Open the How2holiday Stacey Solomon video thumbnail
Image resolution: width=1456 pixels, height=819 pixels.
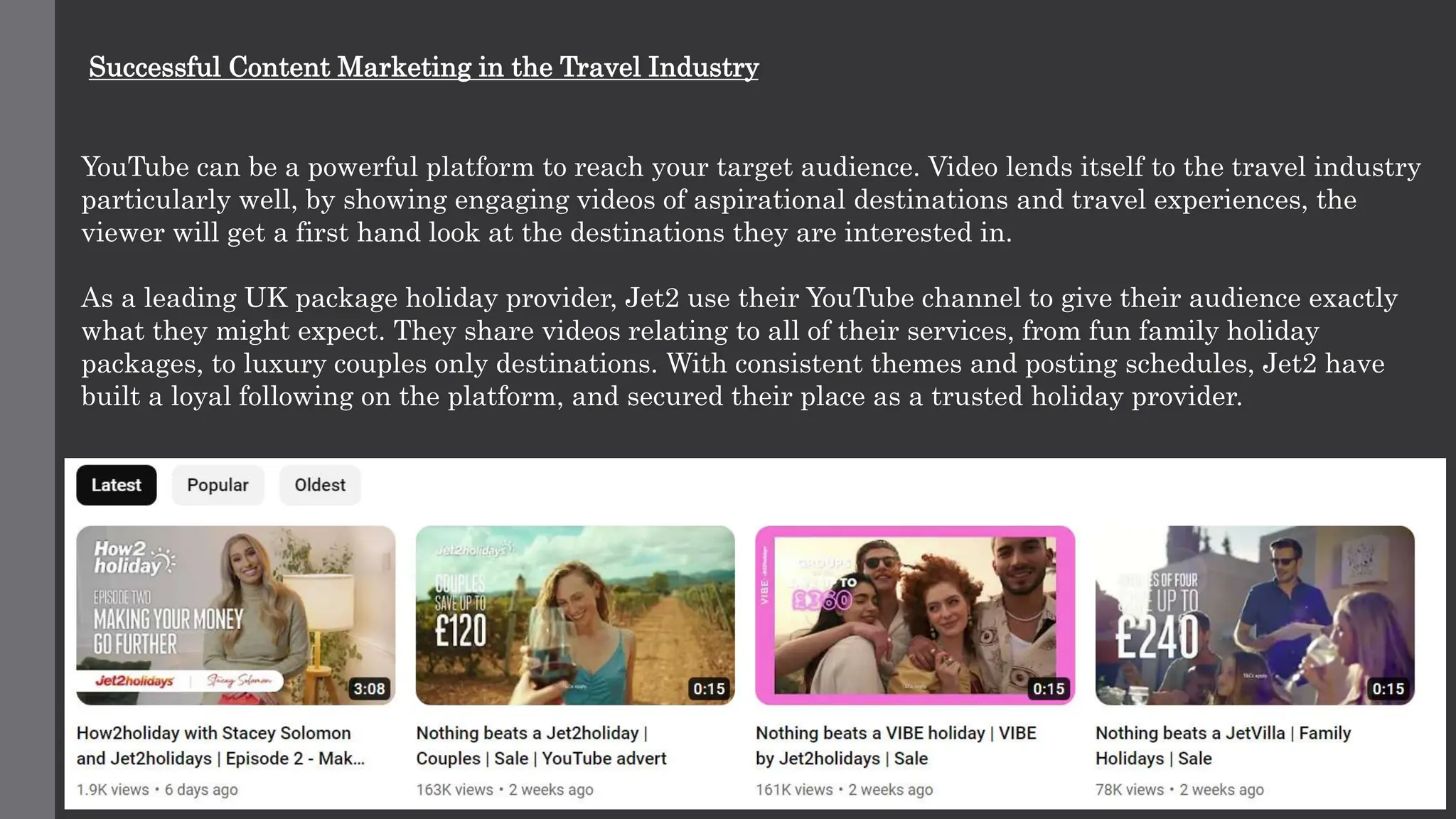[x=236, y=616]
